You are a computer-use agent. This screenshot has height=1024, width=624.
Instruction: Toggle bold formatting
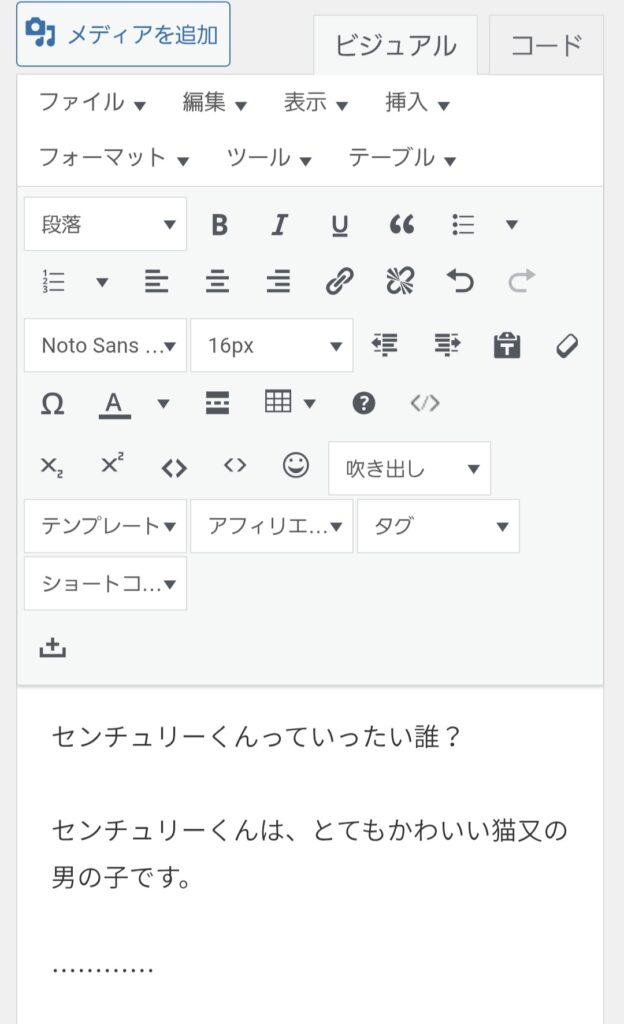click(x=220, y=225)
